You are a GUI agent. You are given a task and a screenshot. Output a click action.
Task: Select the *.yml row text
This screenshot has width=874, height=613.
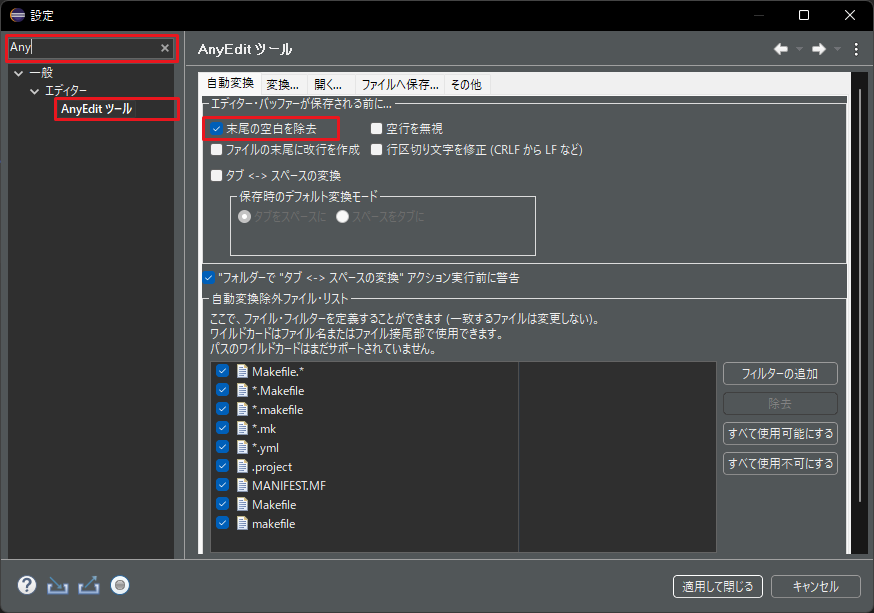click(x=265, y=447)
